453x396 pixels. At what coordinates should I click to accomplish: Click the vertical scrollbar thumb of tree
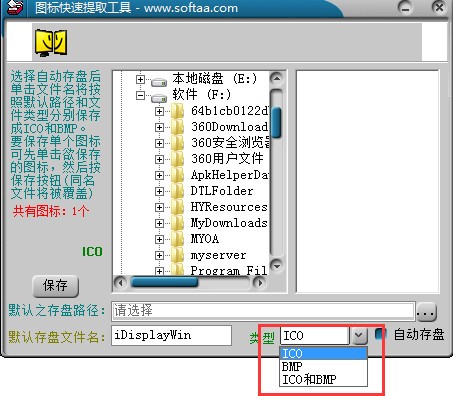coord(276,122)
